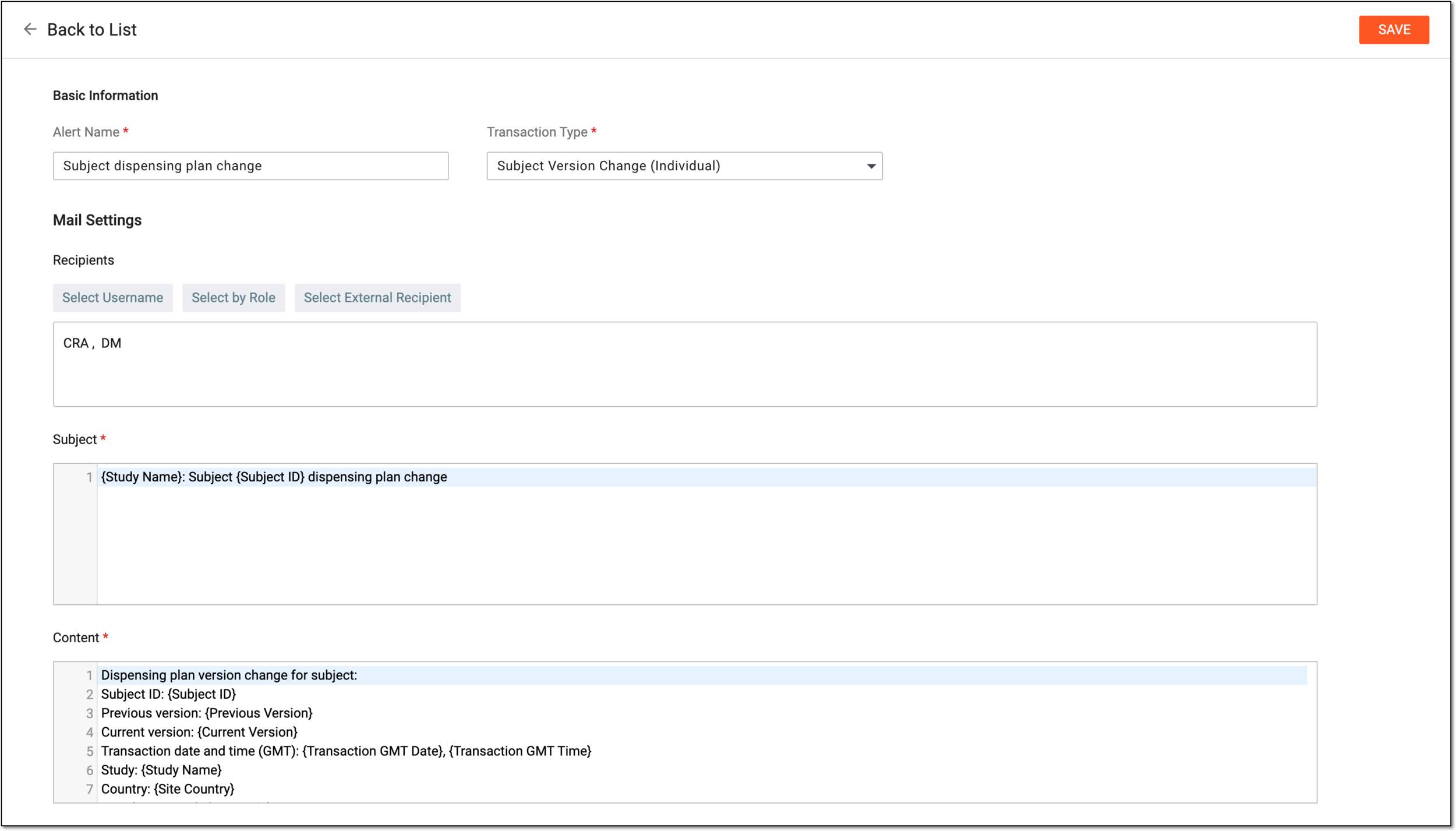This screenshot has width=1456, height=831.
Task: Click the 'Content' label
Action: [76, 638]
